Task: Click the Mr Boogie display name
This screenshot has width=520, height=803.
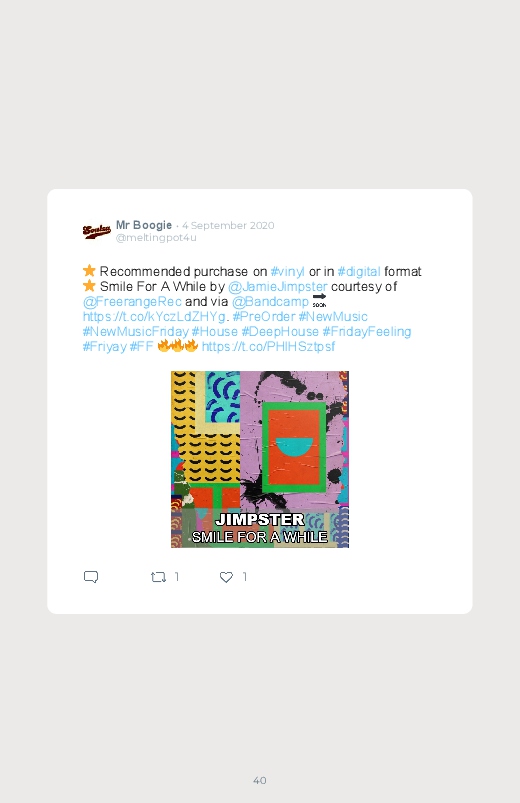Action: tap(144, 225)
